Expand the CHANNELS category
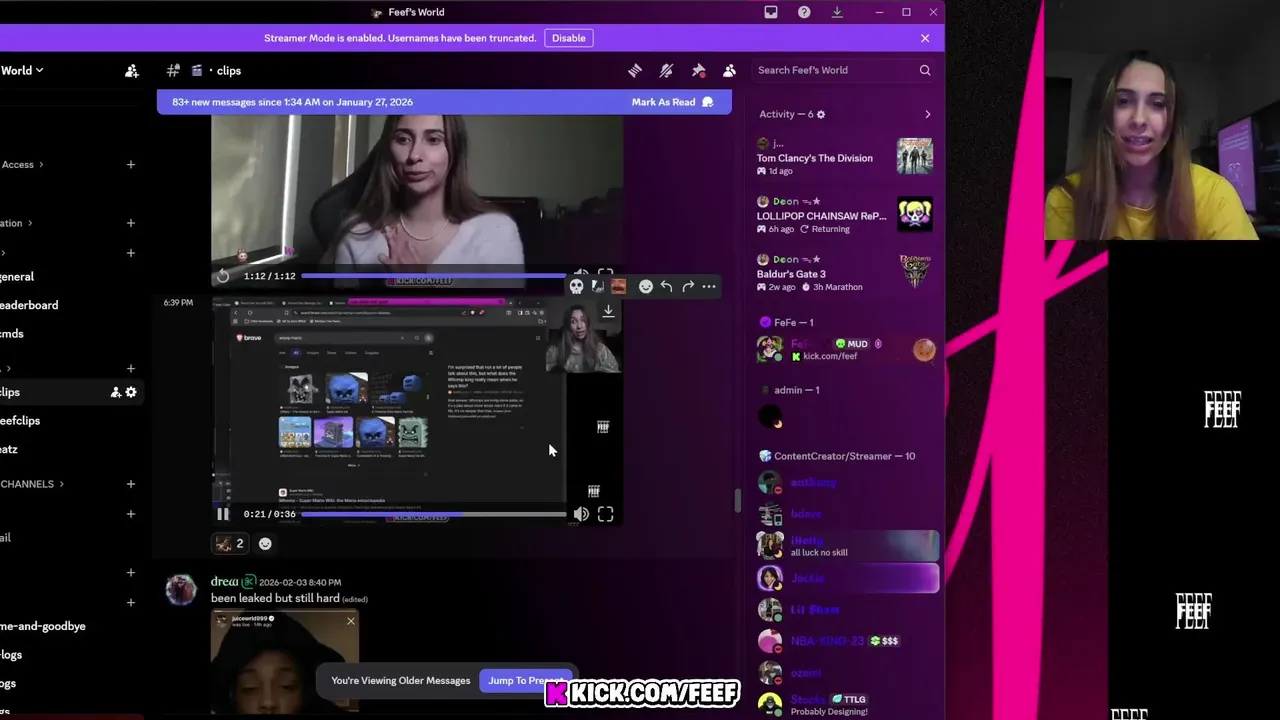1280x720 pixels. (x=32, y=484)
